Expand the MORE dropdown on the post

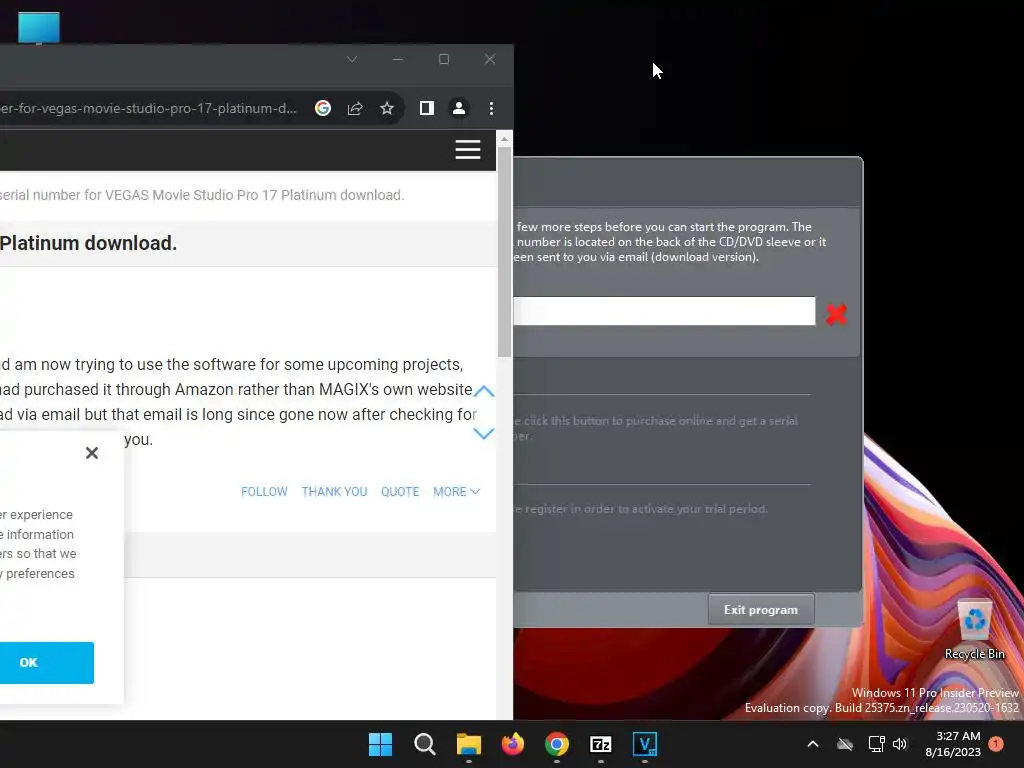click(456, 492)
